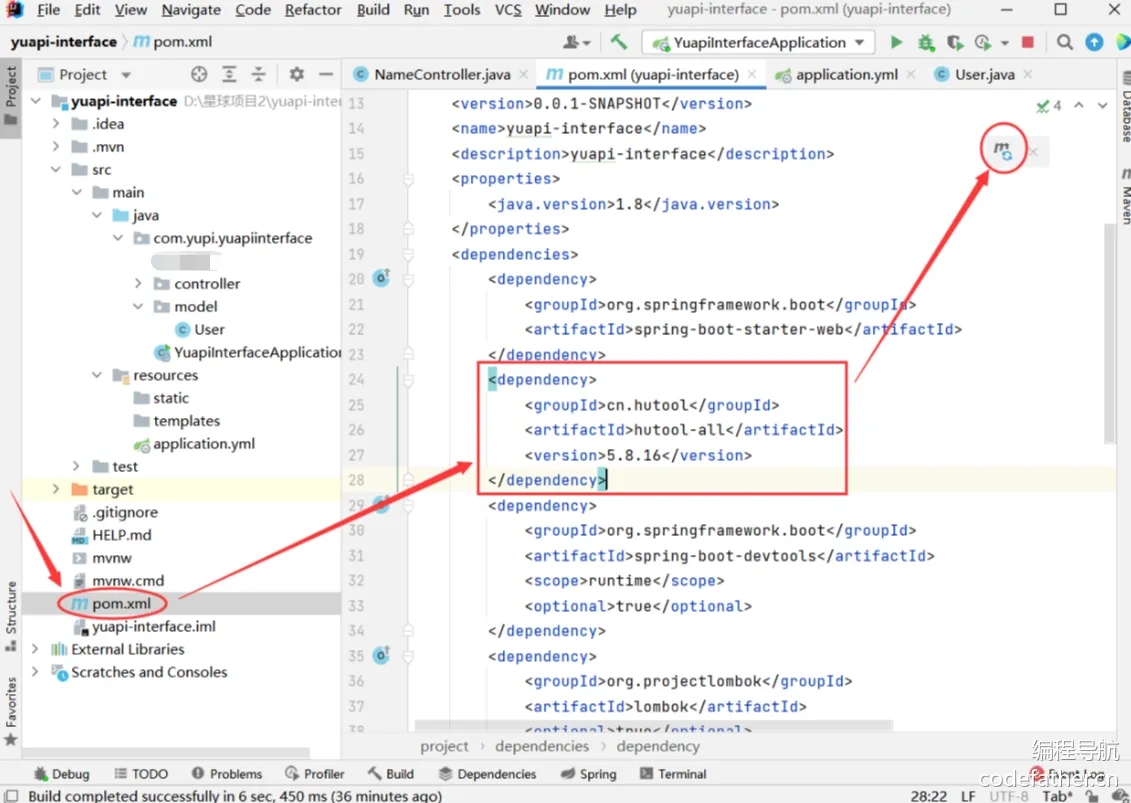Screen dimensions: 1131x803
Task: Click cursor position 28:22 in status bar
Action: pyautogui.click(x=928, y=796)
